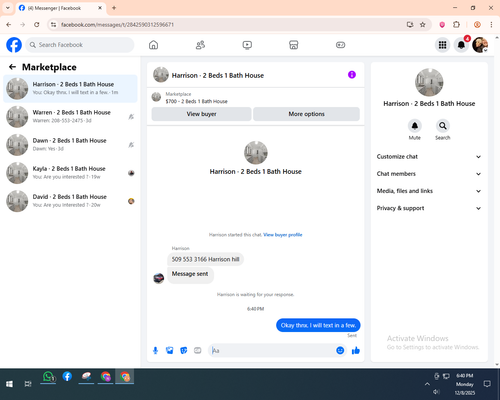The width and height of the screenshot is (500, 400).
Task: Search in conversation with magnifier icon
Action: tap(443, 126)
